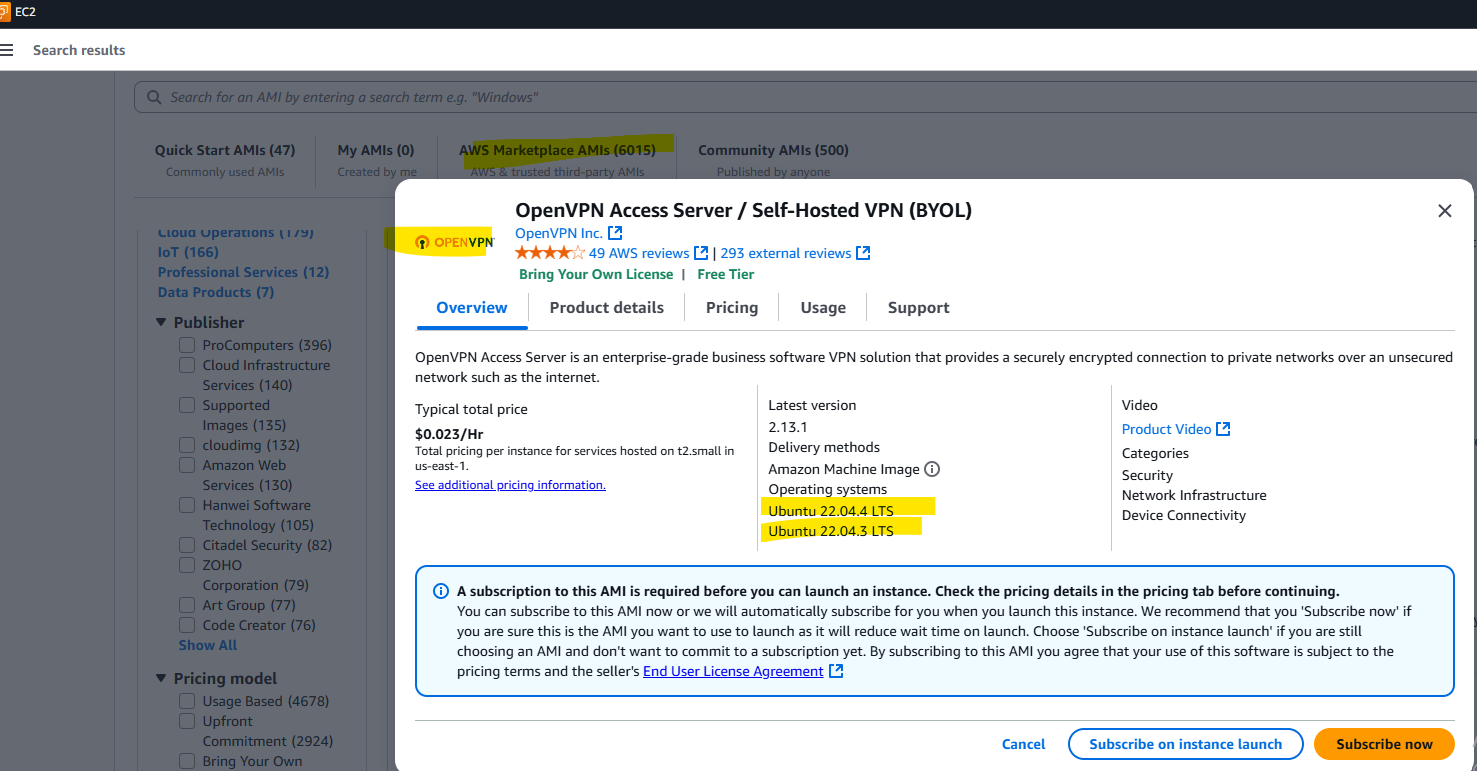
Task: Click the Cancel button
Action: click(x=1023, y=744)
